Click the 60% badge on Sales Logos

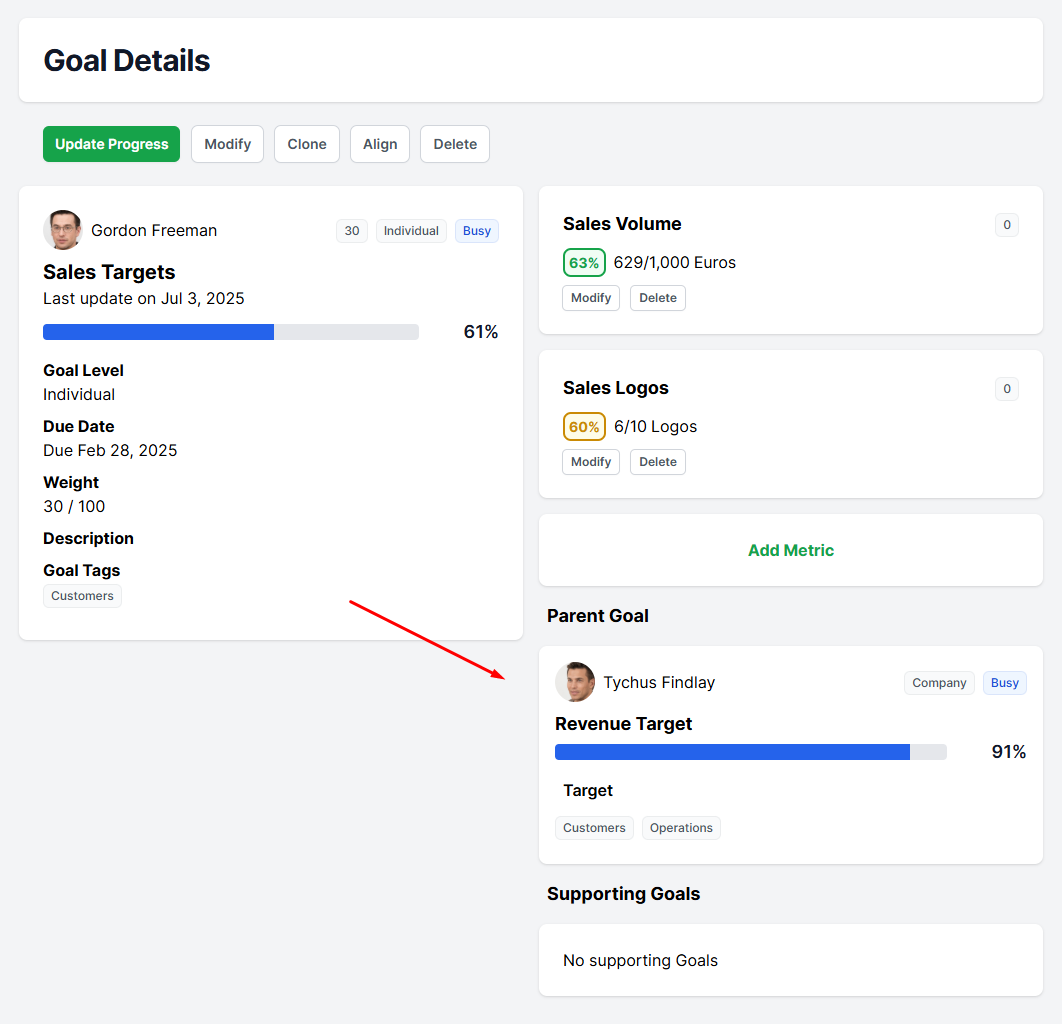(x=584, y=427)
